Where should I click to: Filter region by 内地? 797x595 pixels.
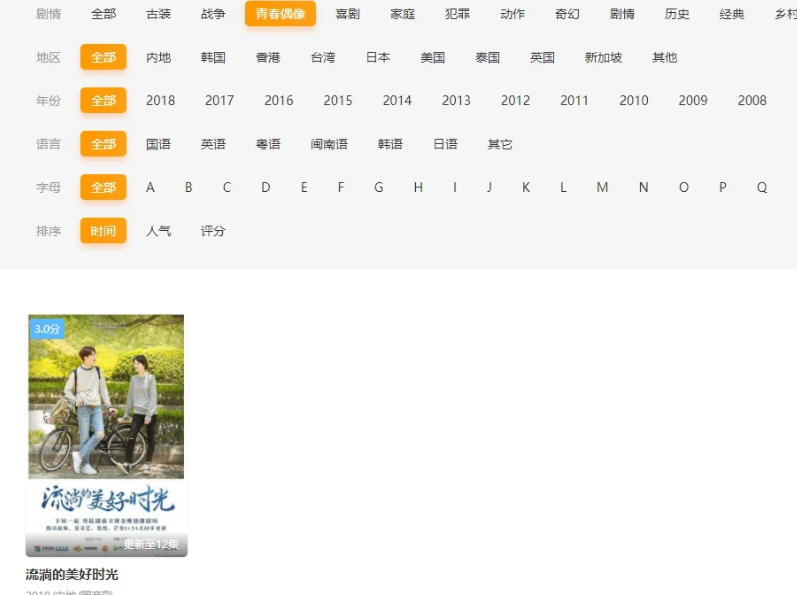tap(158, 57)
